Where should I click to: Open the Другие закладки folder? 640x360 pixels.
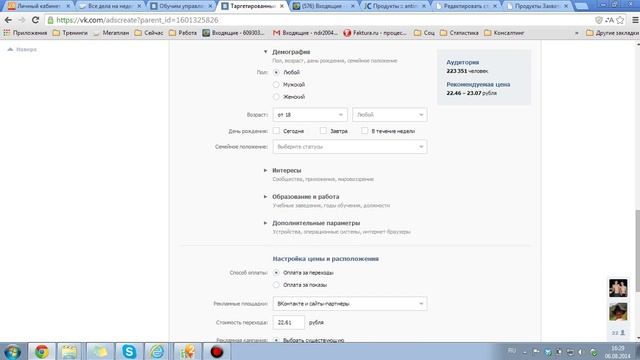pyautogui.click(x=612, y=33)
